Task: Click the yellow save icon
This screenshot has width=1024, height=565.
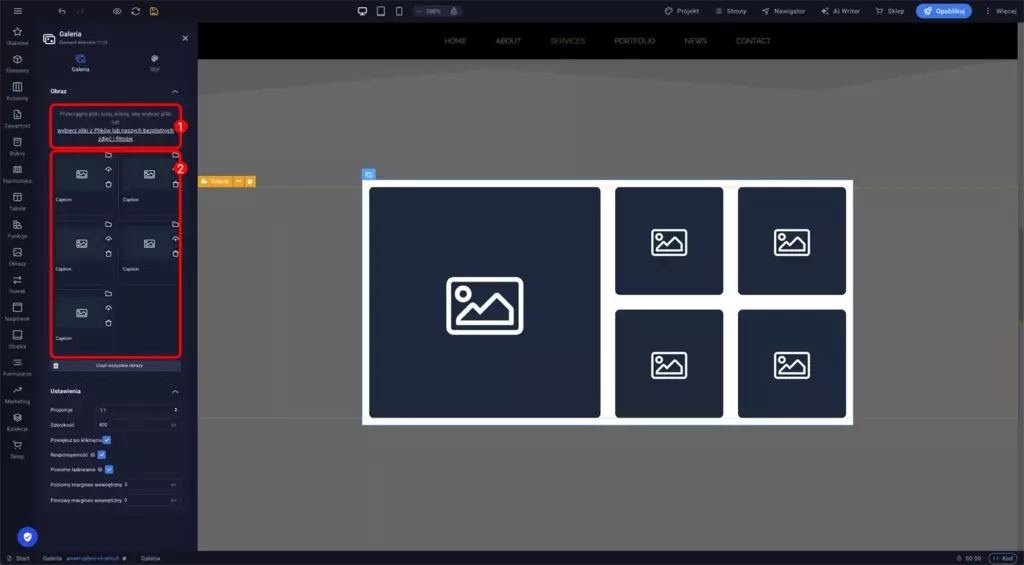Action: click(x=154, y=11)
